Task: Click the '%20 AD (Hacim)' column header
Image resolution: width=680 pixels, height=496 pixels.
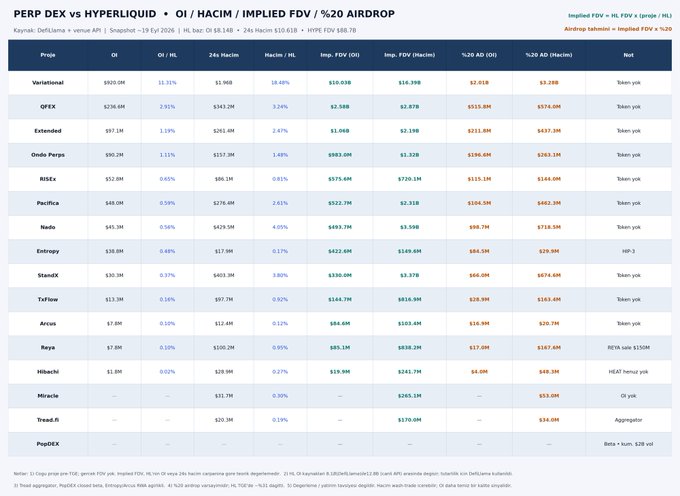Action: click(x=549, y=55)
